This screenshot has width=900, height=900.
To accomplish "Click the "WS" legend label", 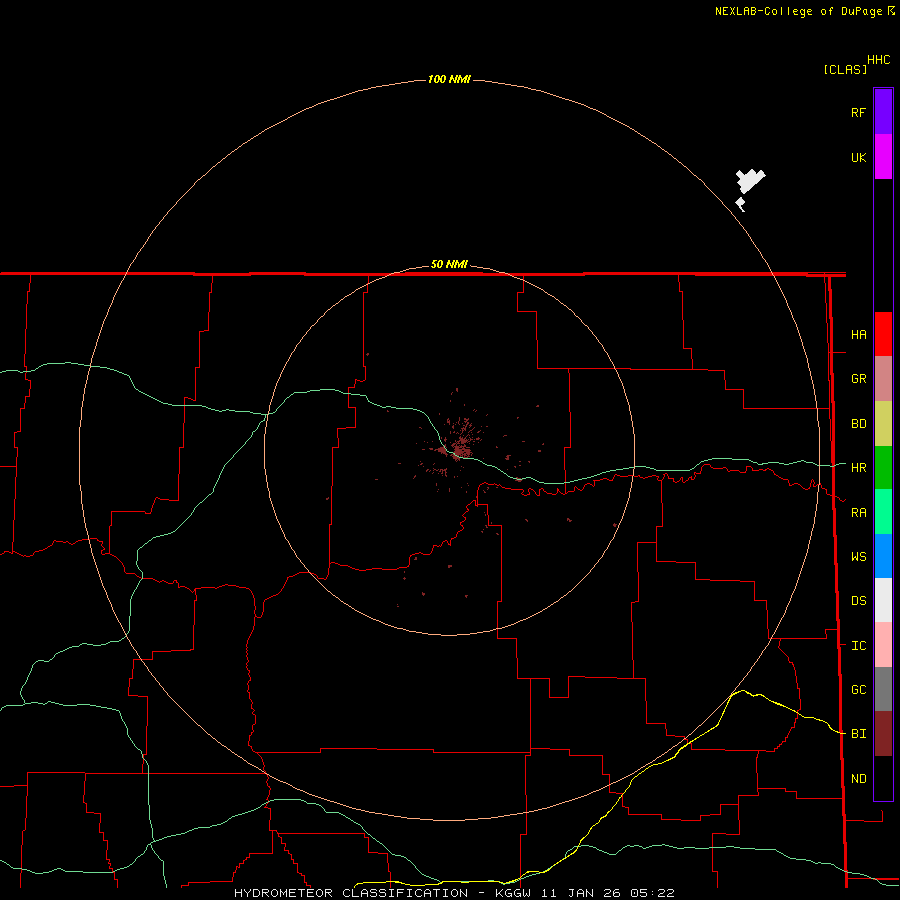I will (x=859, y=556).
